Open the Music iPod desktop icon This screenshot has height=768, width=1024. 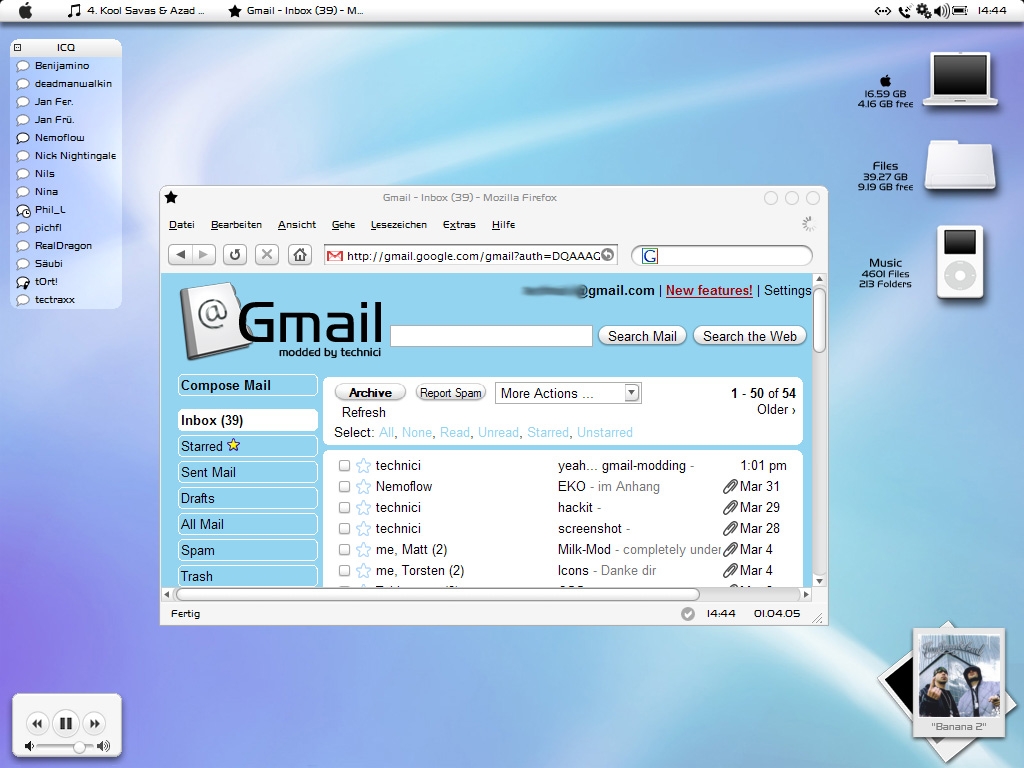(960, 262)
